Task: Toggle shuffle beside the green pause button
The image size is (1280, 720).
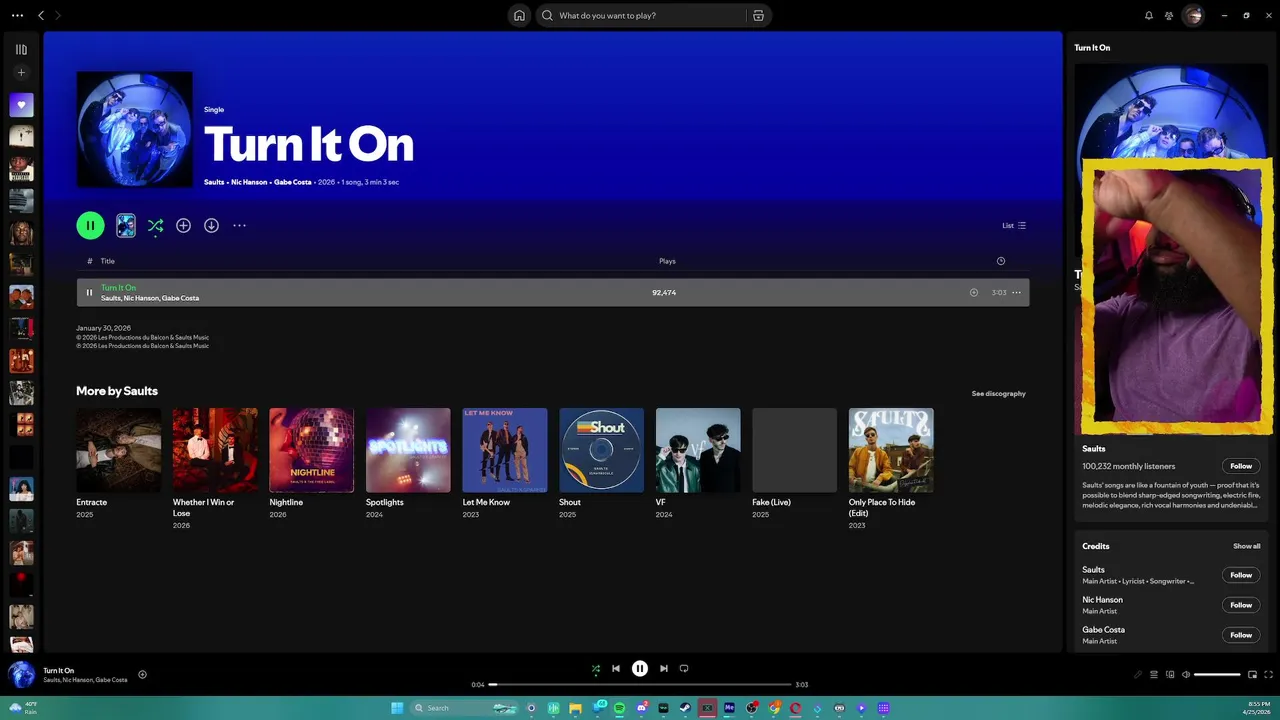Action: 155,226
